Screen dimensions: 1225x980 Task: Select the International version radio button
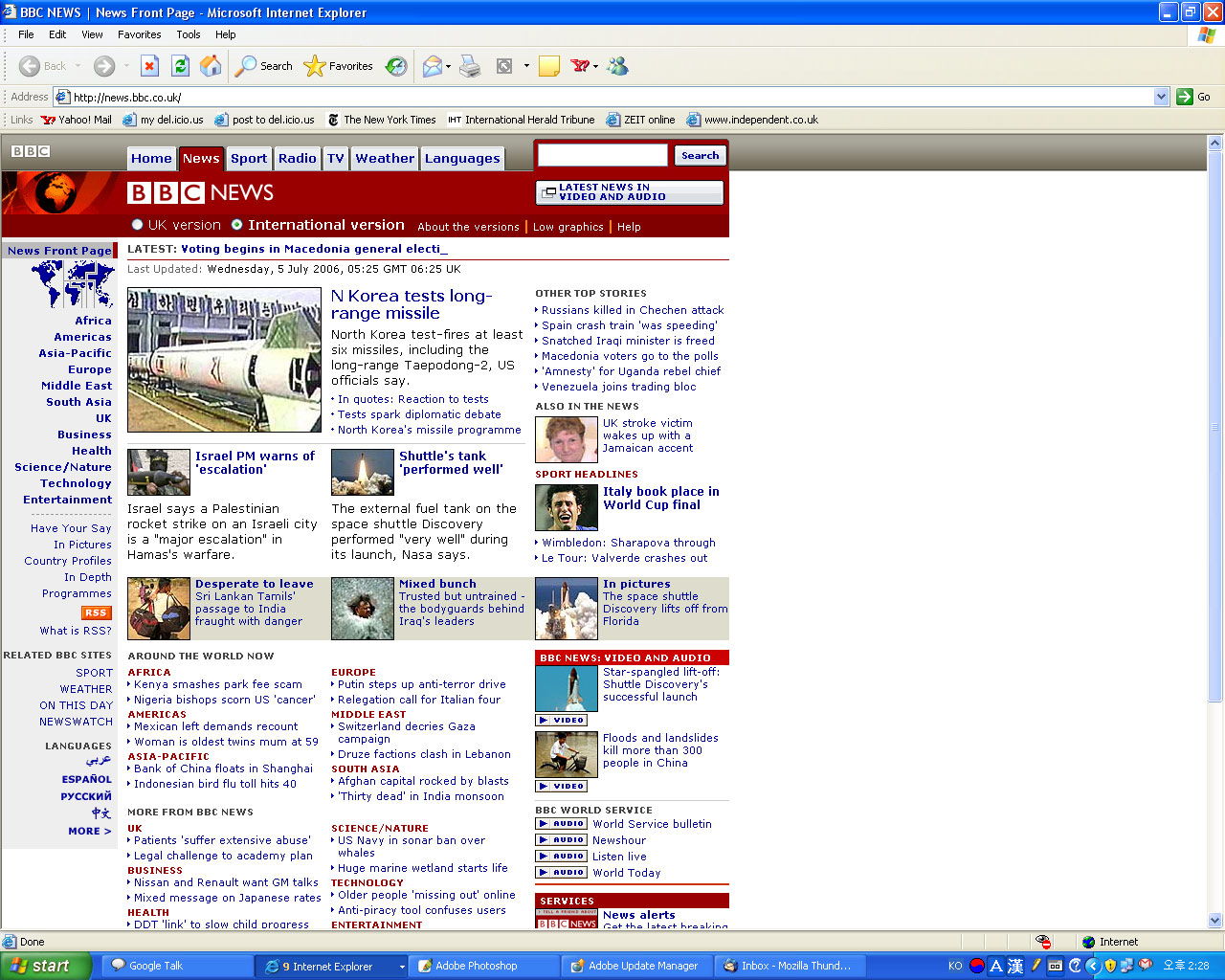point(236,224)
